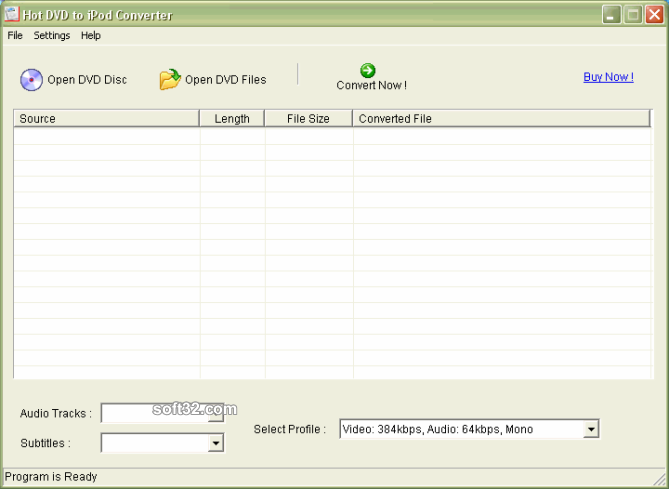669x489 pixels.
Task: Sort by the File Size column header
Action: 308,119
